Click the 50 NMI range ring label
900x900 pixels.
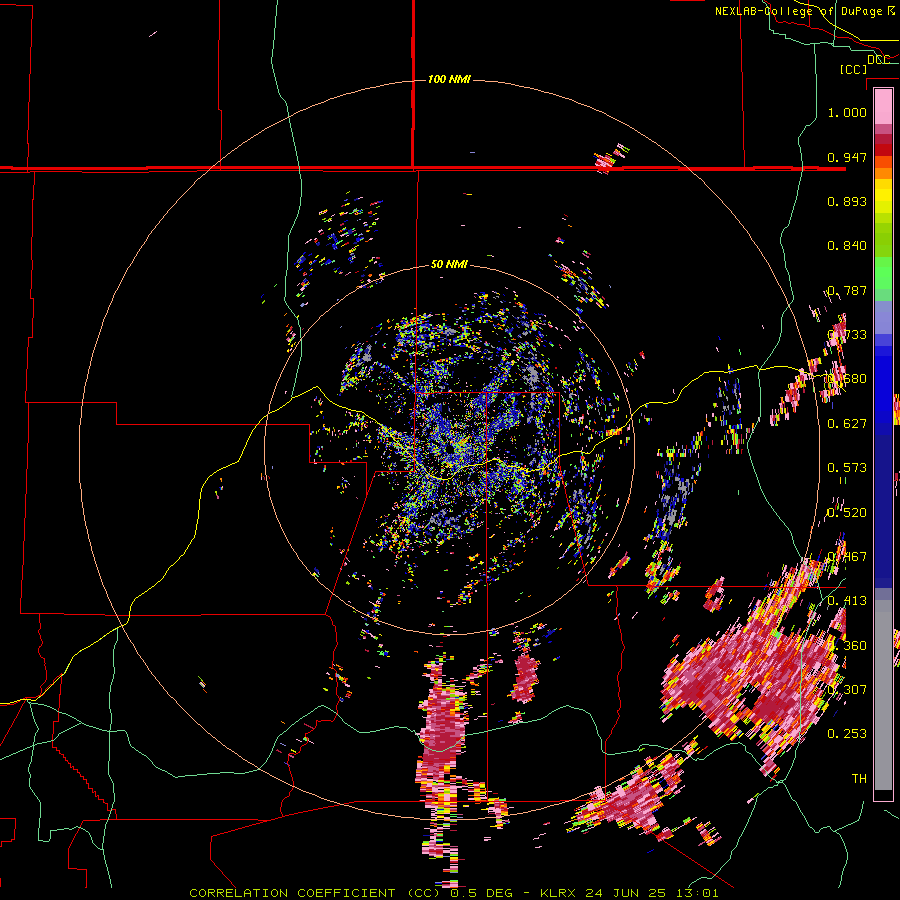449,264
